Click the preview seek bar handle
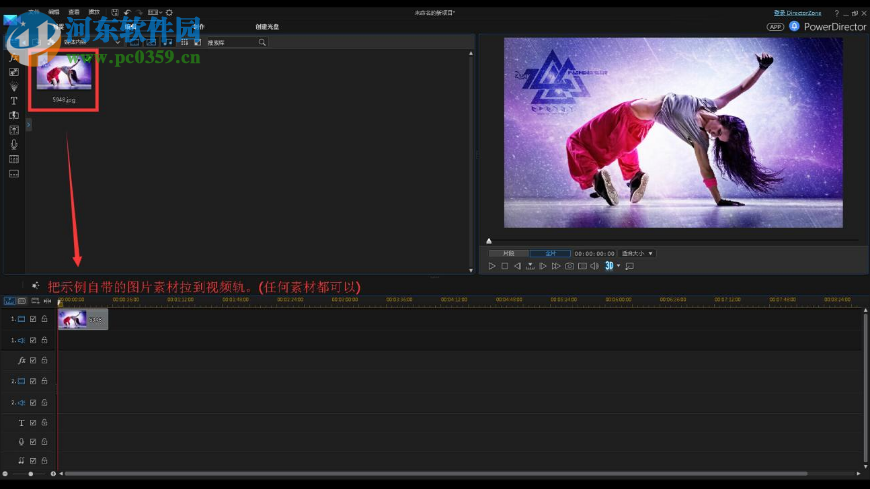Screen dimensions: 870x489 pos(489,241)
